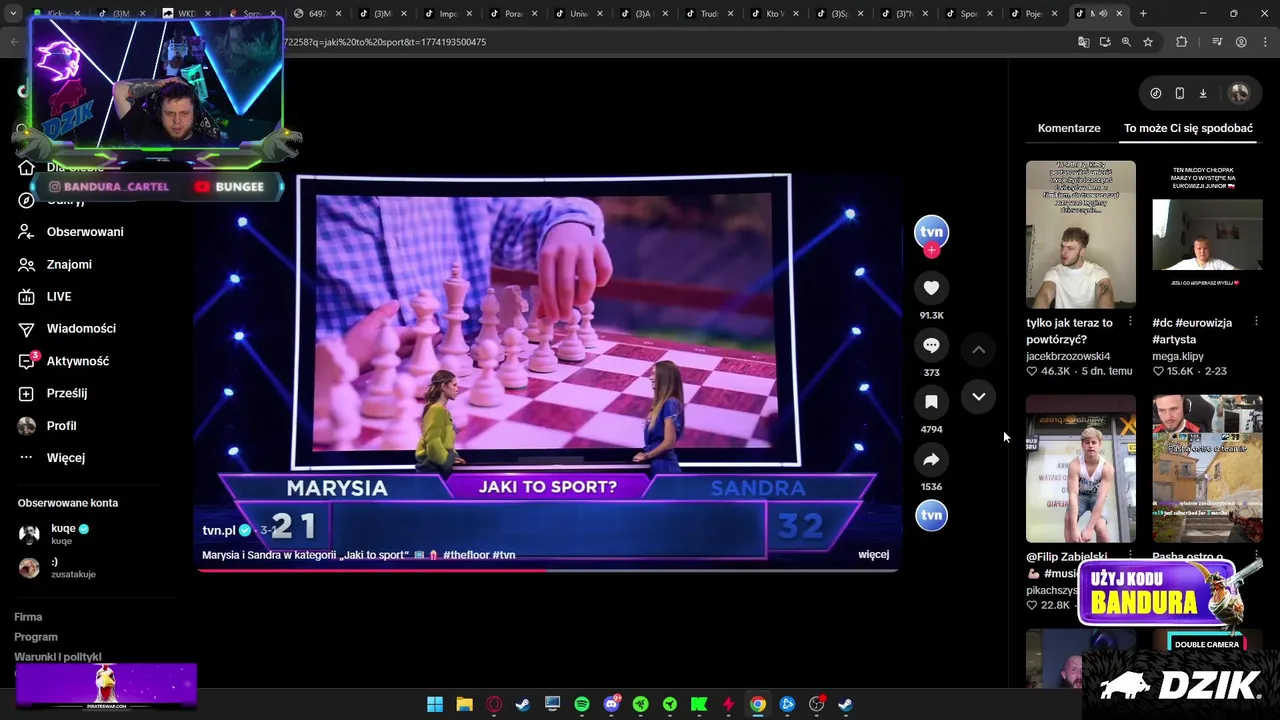Mute the active tab's audio icon

click(x=1103, y=14)
